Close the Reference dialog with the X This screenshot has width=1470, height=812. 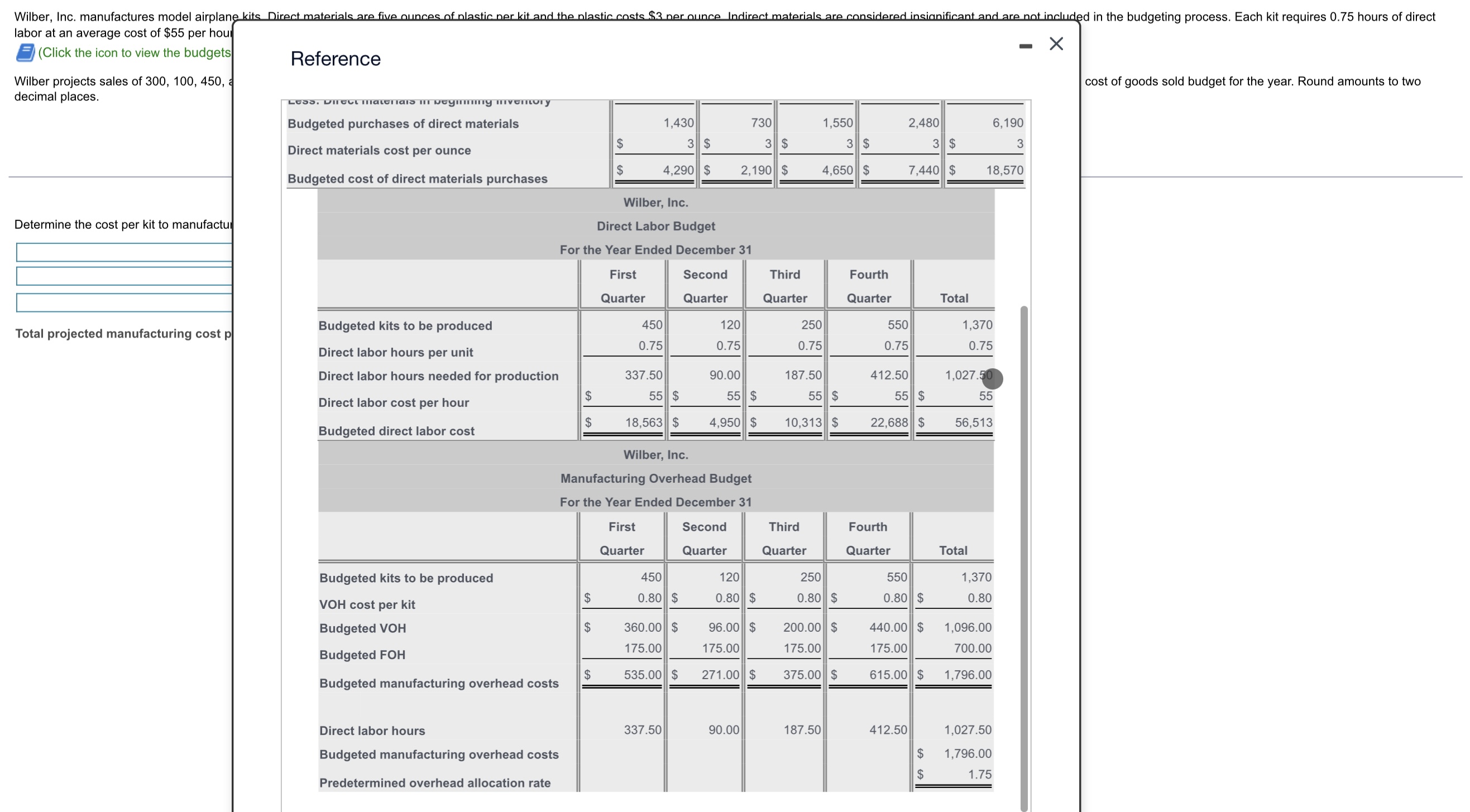(1056, 44)
